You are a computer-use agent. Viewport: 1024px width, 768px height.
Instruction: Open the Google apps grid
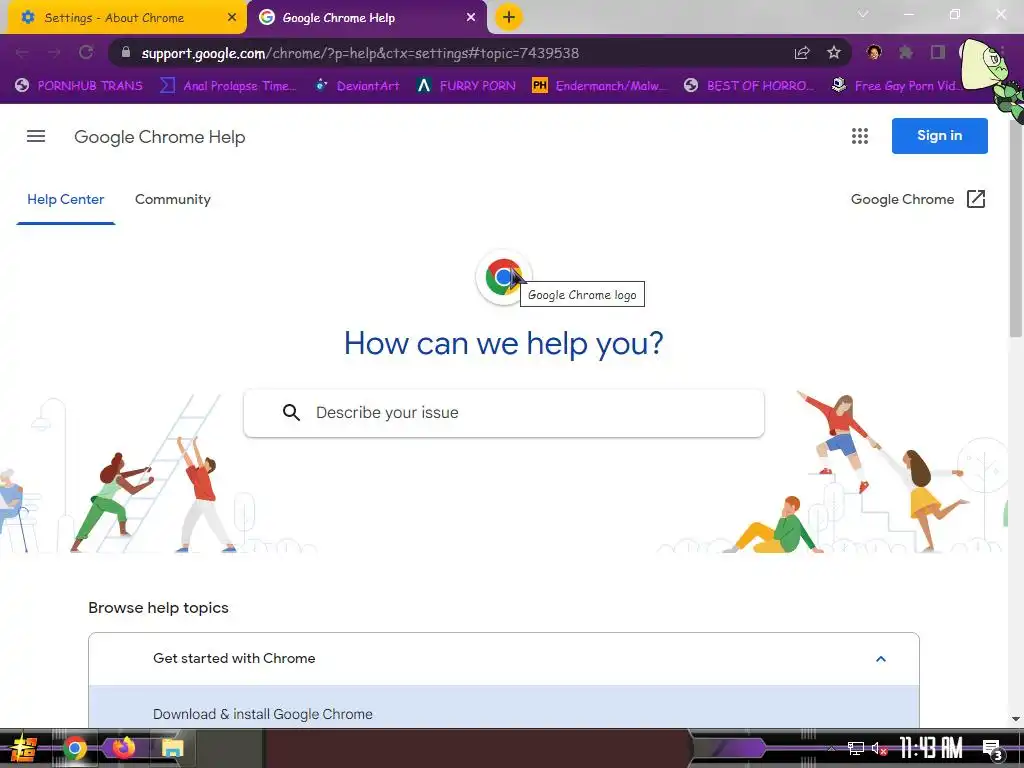click(x=859, y=136)
